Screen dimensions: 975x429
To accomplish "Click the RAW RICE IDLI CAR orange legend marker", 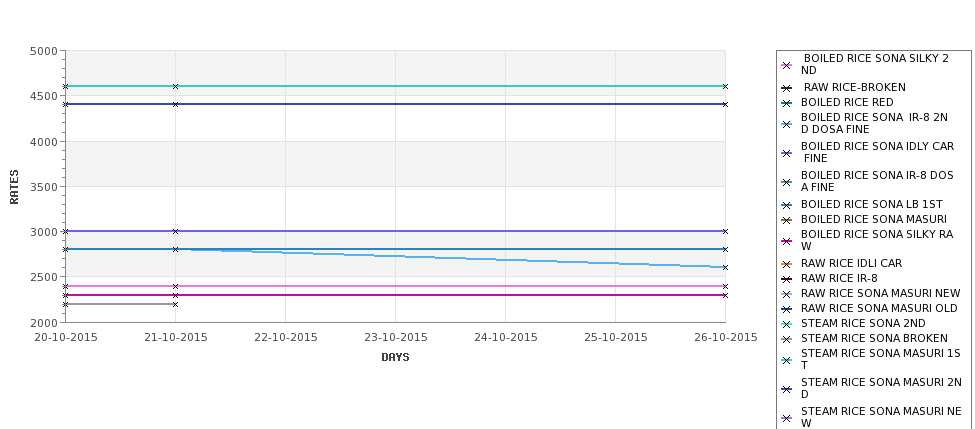I will point(787,264).
